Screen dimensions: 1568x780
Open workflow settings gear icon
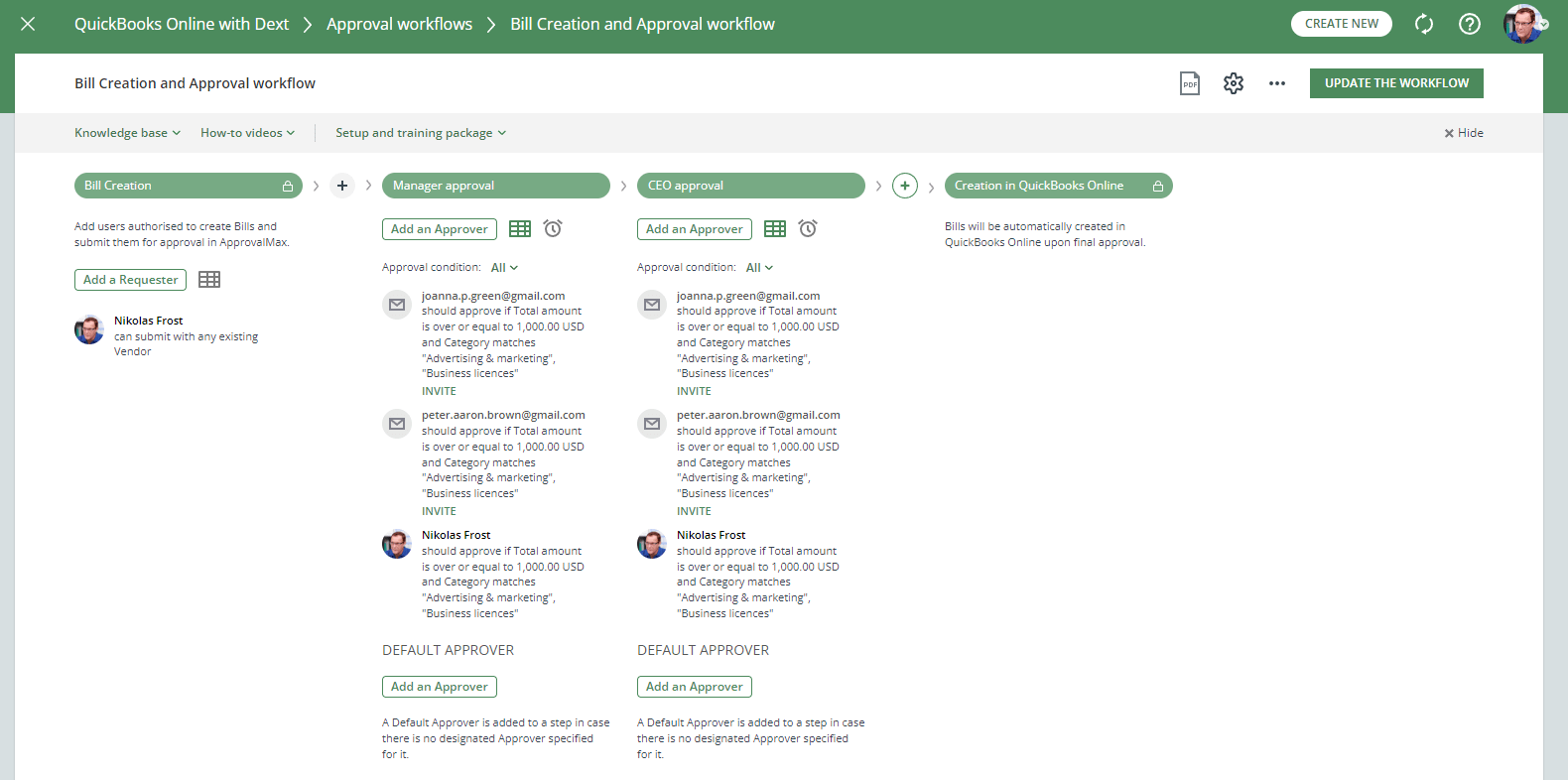1234,83
